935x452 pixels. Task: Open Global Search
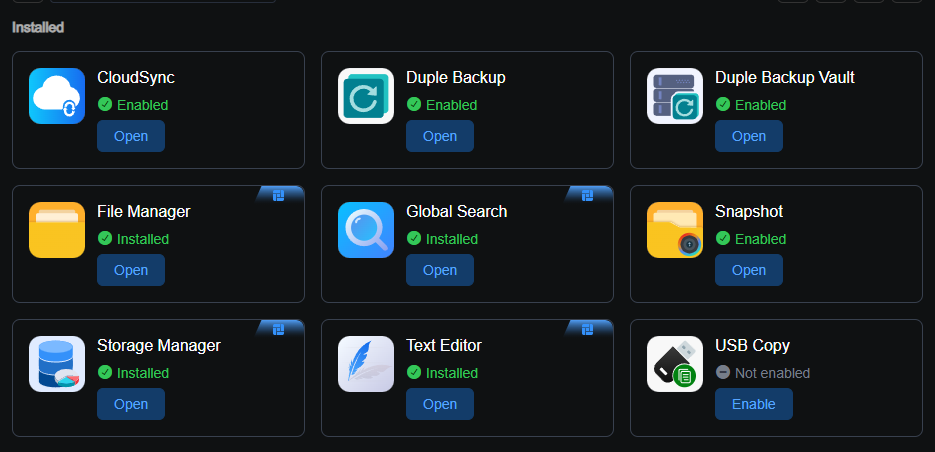coord(440,270)
